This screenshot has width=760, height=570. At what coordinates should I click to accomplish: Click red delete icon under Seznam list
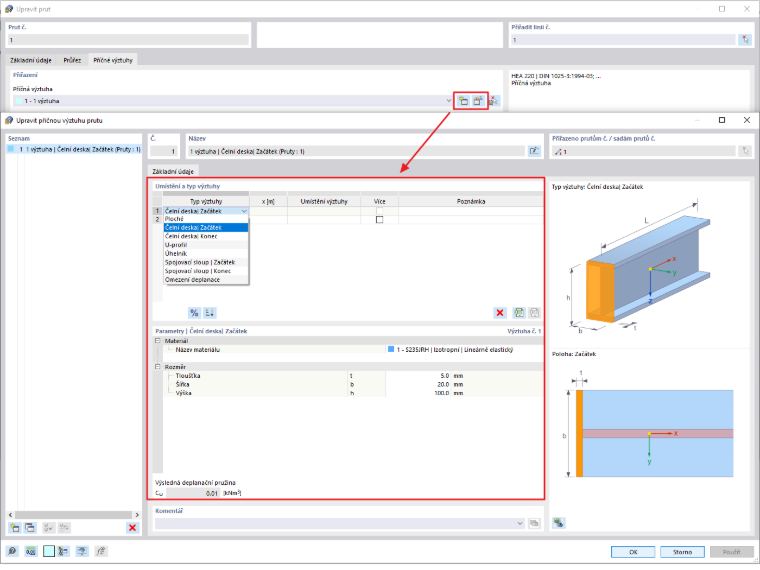132,527
